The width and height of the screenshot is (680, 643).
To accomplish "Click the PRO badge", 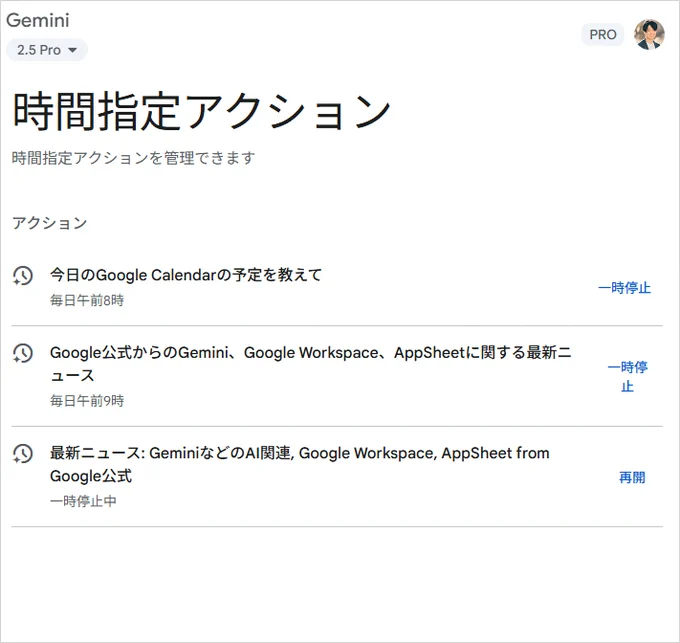I will click(x=602, y=35).
